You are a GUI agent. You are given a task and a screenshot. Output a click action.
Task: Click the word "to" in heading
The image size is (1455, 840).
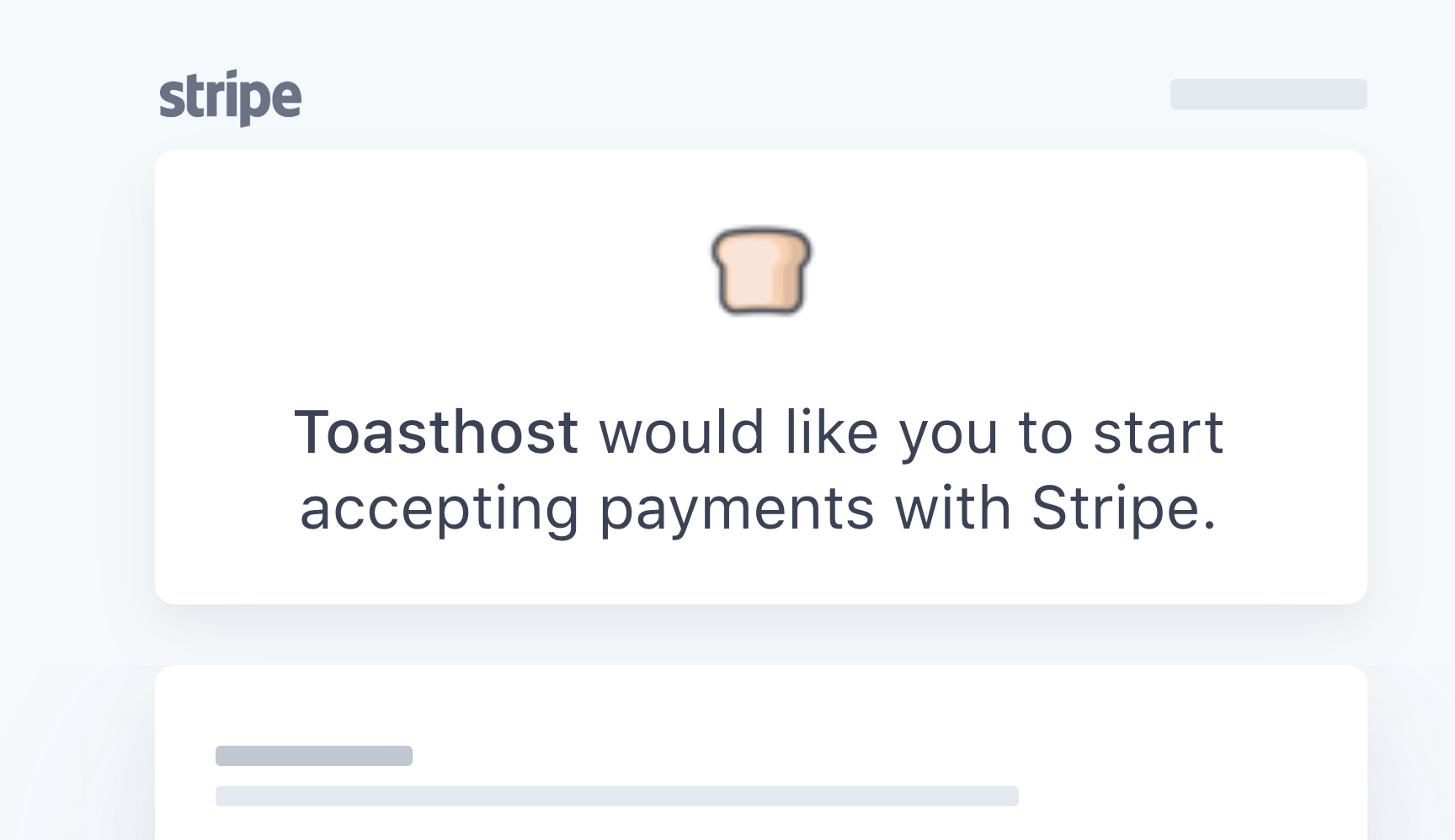coord(1046,433)
